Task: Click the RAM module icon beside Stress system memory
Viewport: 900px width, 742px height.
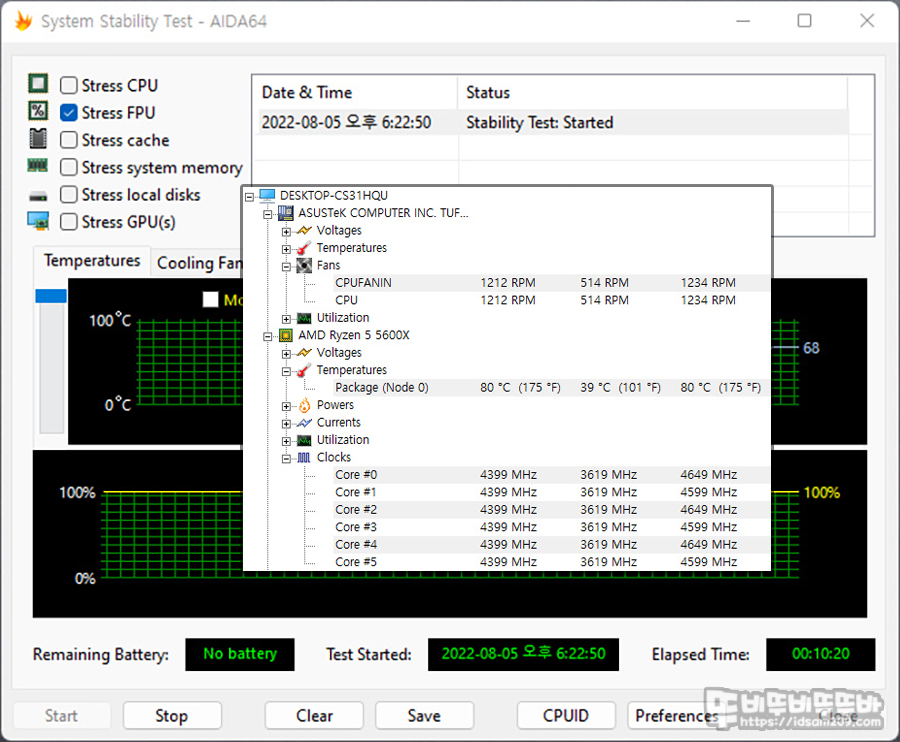Action: click(38, 166)
